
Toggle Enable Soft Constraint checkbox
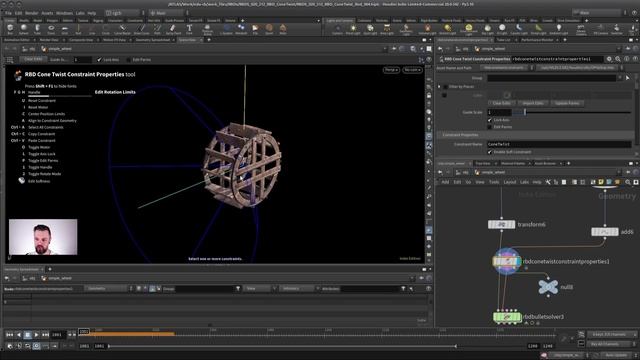click(x=489, y=152)
